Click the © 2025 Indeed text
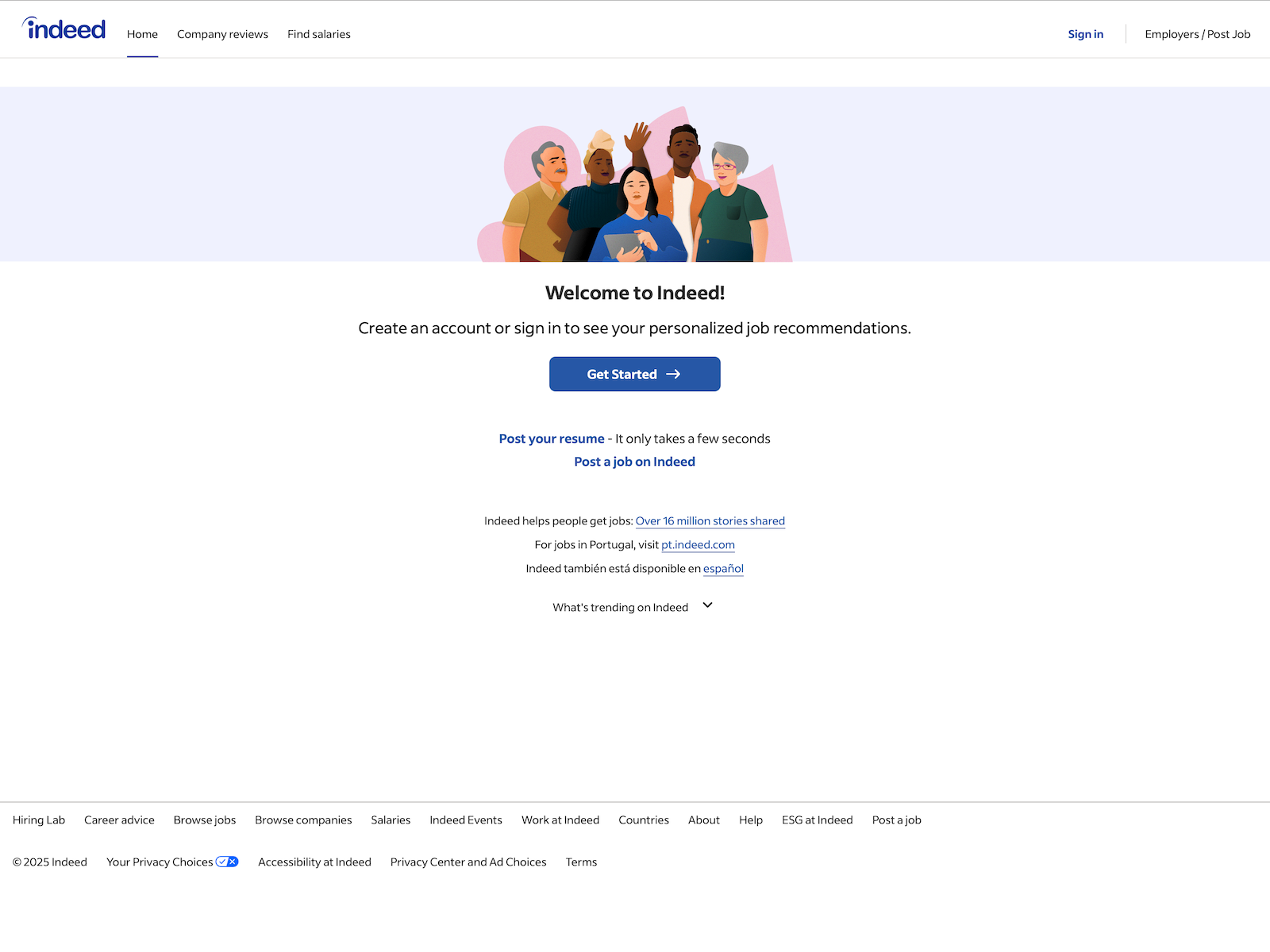This screenshot has width=1270, height=952. tap(50, 862)
